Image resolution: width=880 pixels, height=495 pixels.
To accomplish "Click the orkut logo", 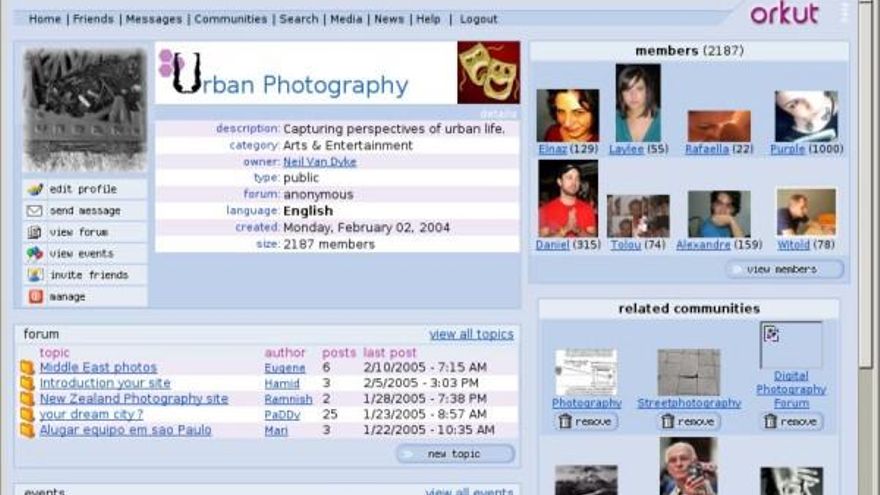I will pyautogui.click(x=784, y=14).
